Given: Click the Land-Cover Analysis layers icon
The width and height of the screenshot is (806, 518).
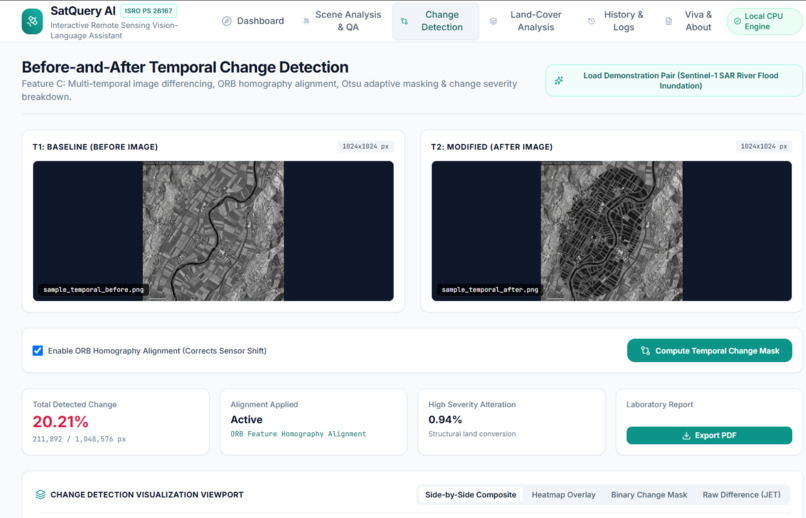Looking at the screenshot, I should click(x=493, y=21).
